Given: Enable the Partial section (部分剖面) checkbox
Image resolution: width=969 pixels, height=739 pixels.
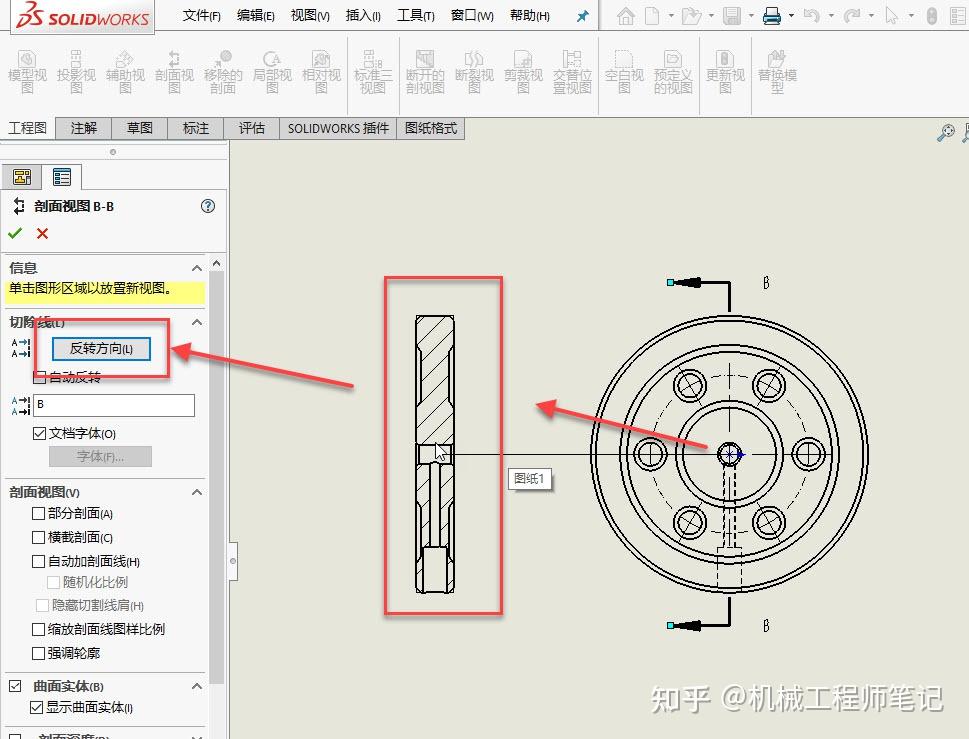Looking at the screenshot, I should (x=38, y=513).
